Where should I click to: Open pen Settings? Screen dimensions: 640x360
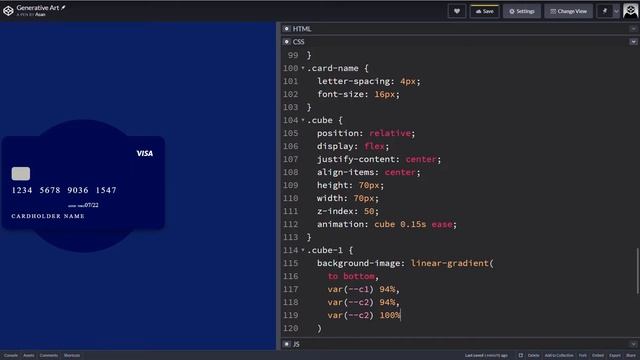522,11
